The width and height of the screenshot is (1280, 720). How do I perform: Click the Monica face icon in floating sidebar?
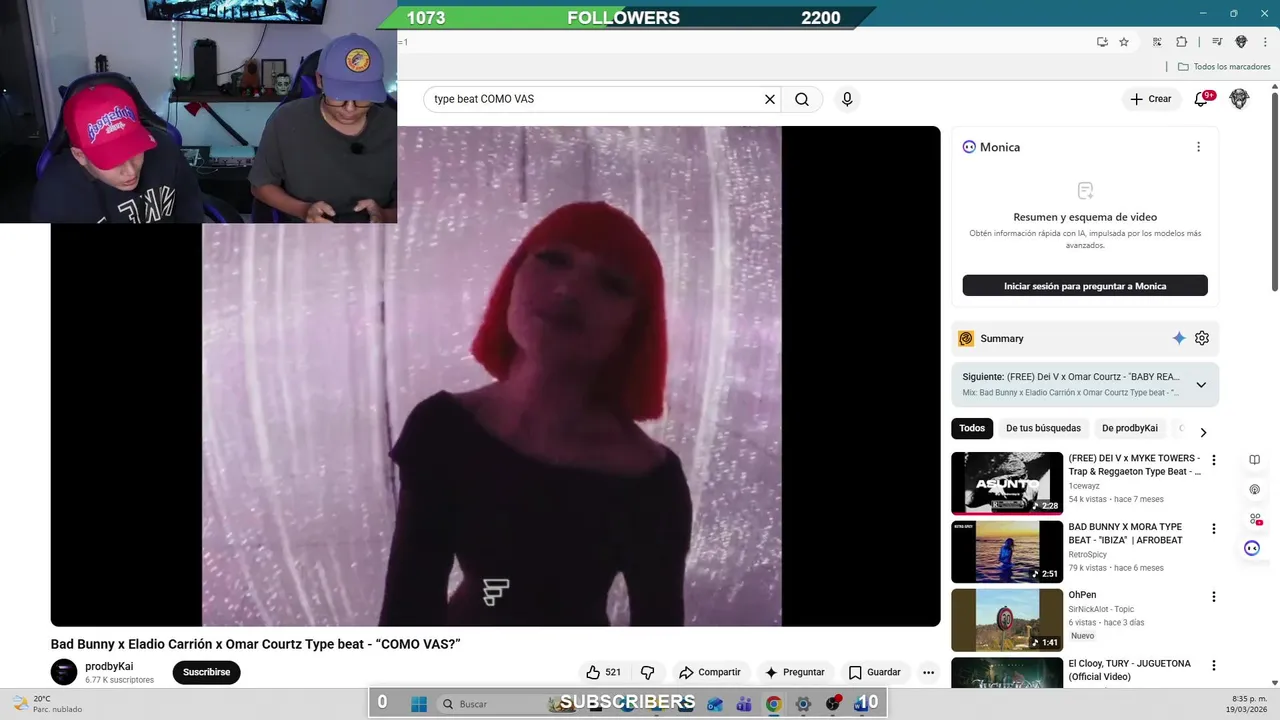[1252, 548]
